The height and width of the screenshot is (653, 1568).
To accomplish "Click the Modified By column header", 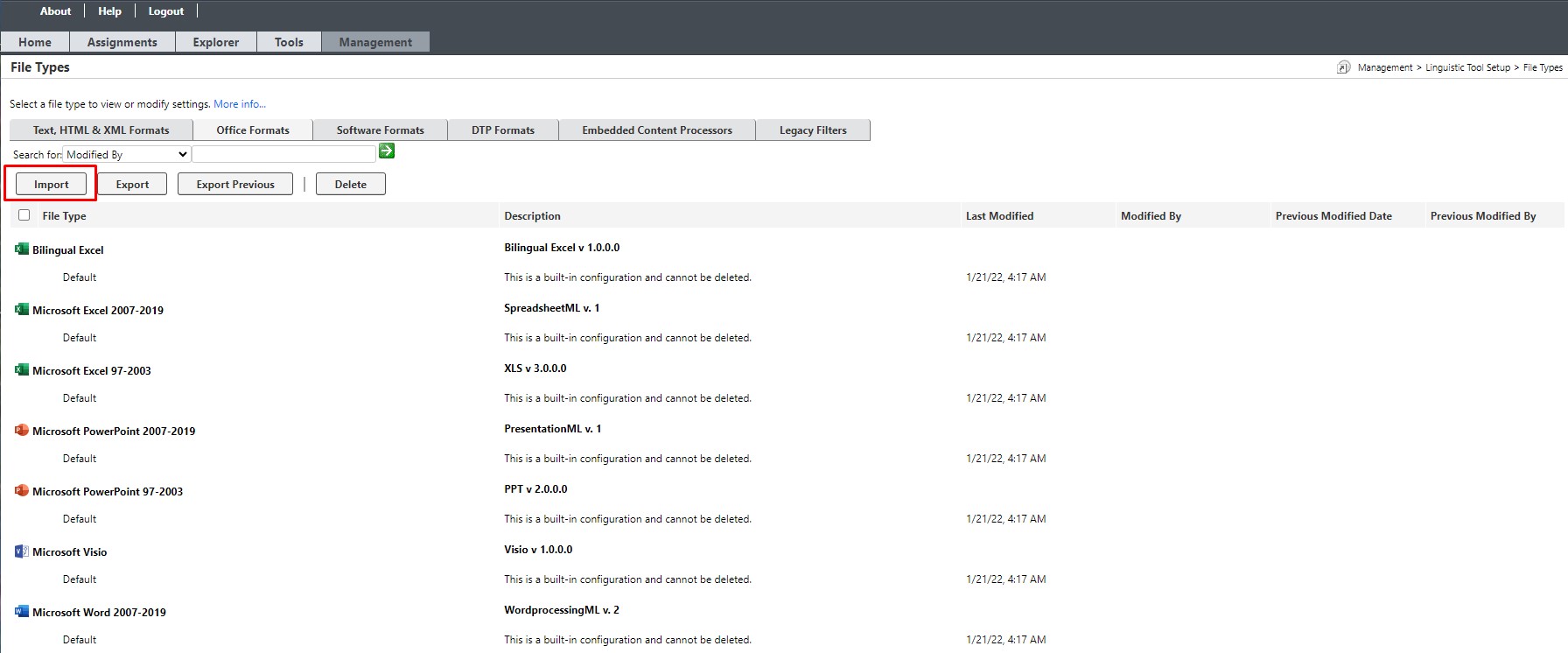I will click(1151, 216).
